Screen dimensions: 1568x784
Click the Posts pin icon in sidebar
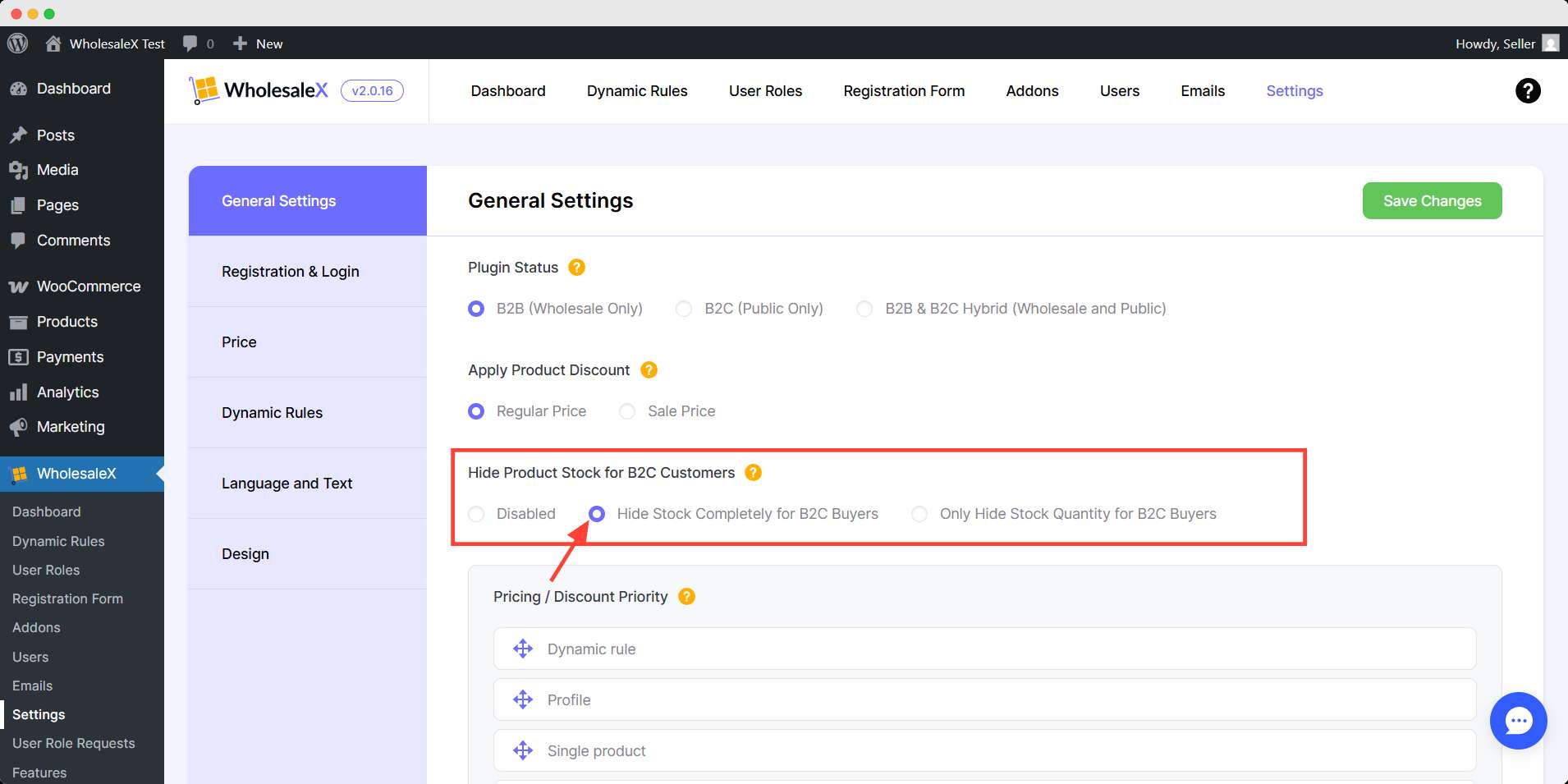(18, 135)
